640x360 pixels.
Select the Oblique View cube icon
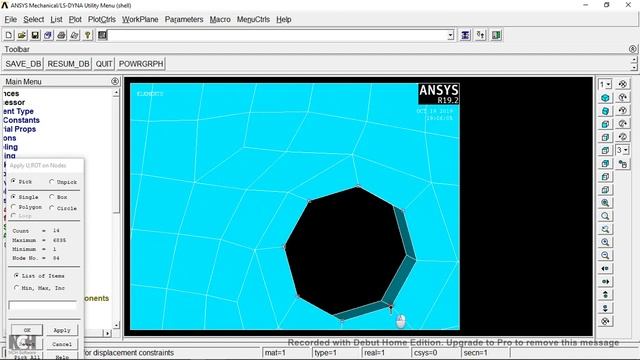[x=605, y=111]
